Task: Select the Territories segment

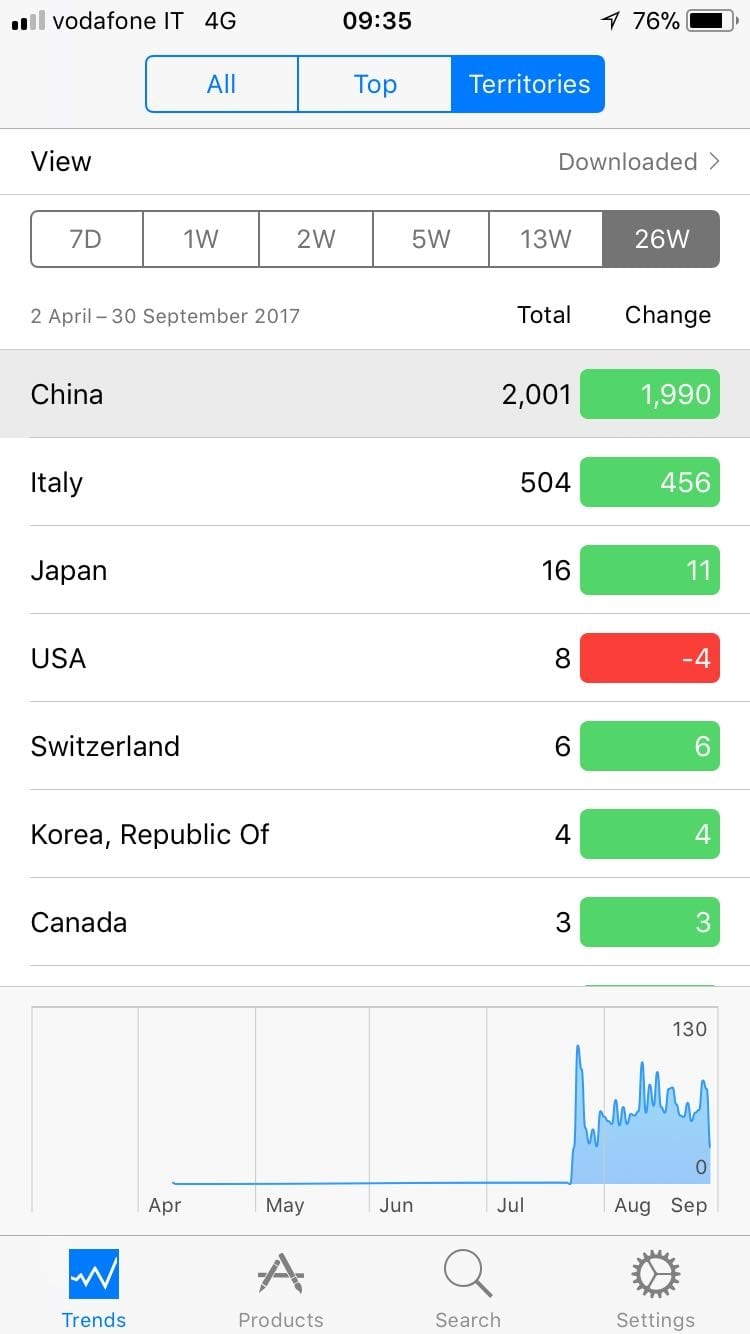Action: pyautogui.click(x=529, y=84)
